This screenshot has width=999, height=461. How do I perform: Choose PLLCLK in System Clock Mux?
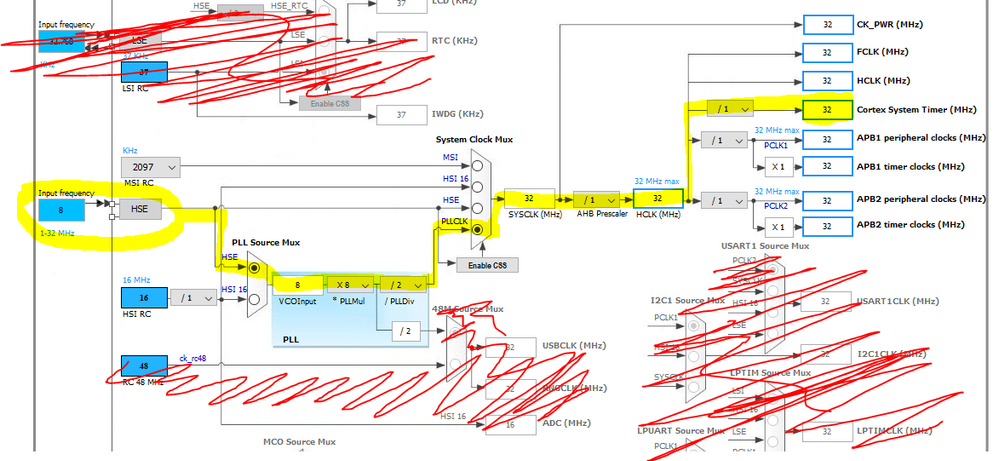[x=478, y=229]
